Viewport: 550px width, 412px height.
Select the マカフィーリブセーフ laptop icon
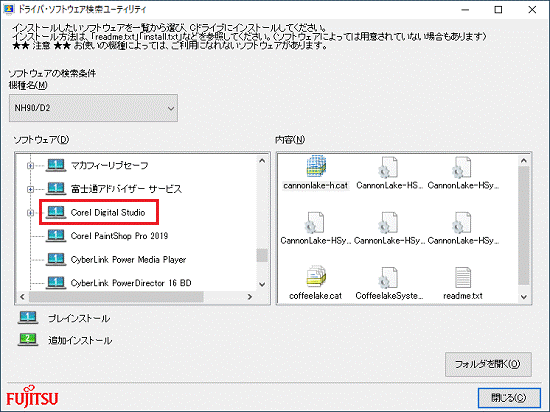pyautogui.click(x=56, y=165)
